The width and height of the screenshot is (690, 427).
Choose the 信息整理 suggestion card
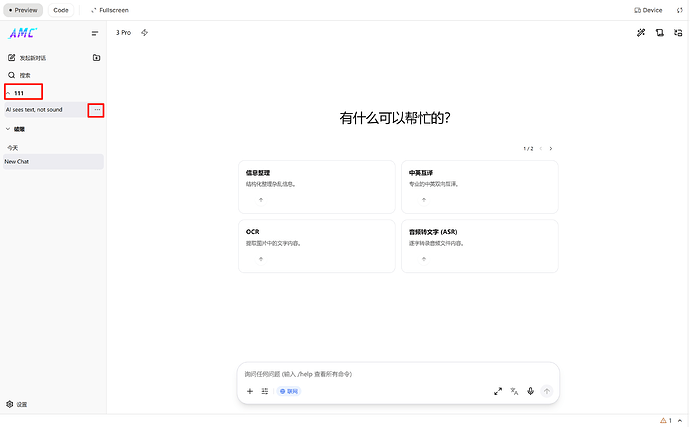317,187
